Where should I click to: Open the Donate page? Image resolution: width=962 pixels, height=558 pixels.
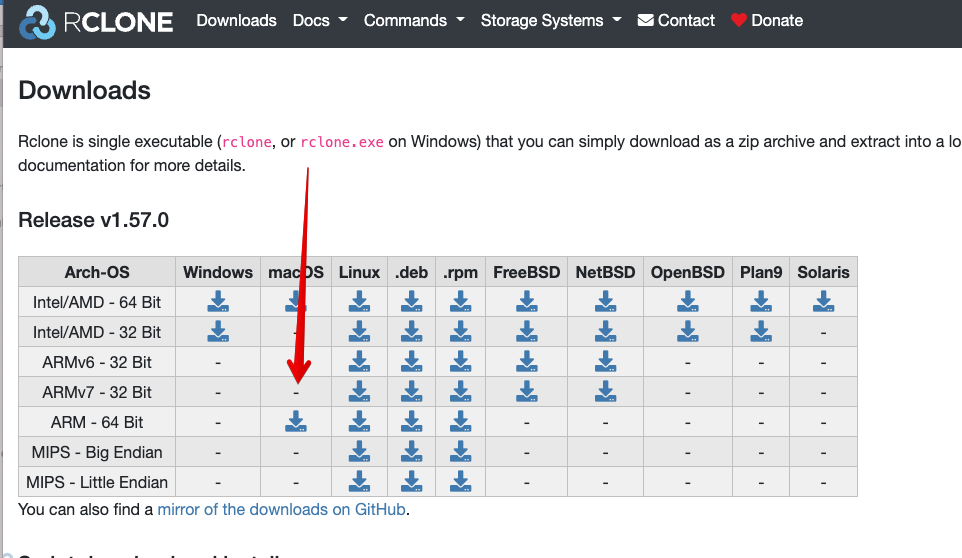(767, 20)
